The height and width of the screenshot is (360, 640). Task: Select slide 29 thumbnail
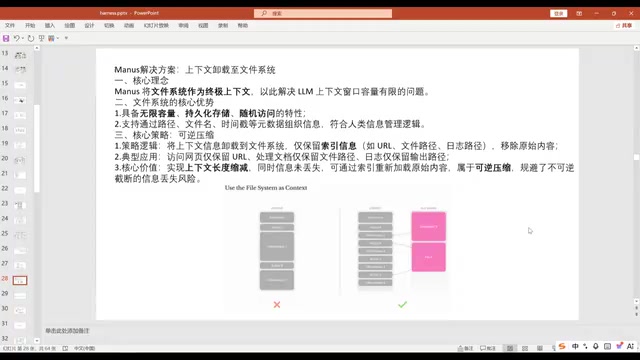tap(20, 295)
